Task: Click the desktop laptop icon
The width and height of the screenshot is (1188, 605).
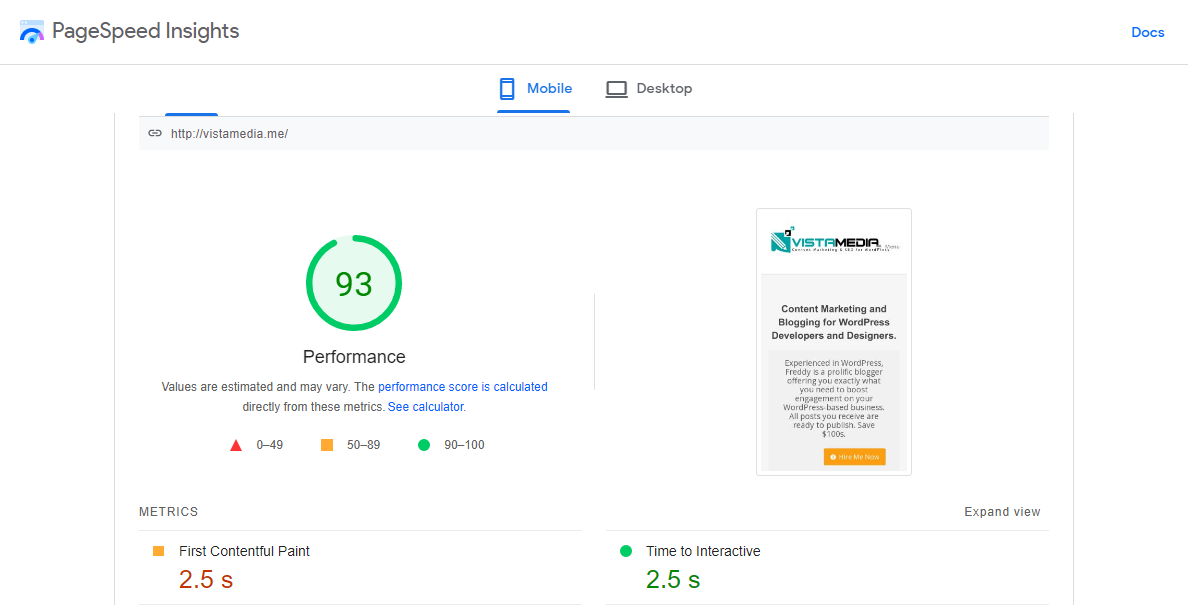Action: point(617,89)
